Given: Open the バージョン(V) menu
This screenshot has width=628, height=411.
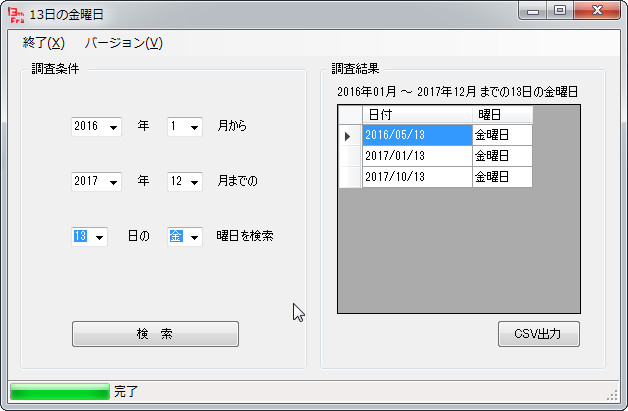Looking at the screenshot, I should [x=123, y=42].
